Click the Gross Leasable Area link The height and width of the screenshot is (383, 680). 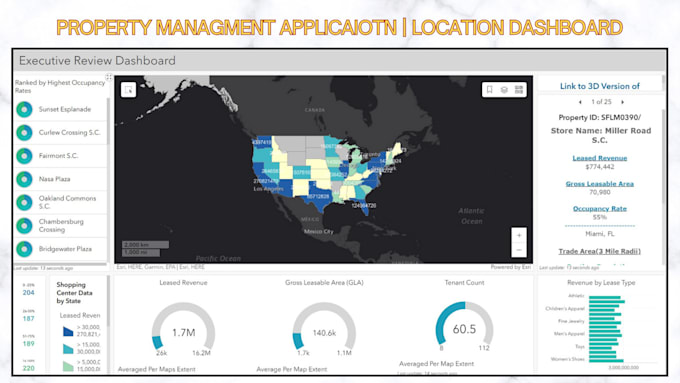600,184
